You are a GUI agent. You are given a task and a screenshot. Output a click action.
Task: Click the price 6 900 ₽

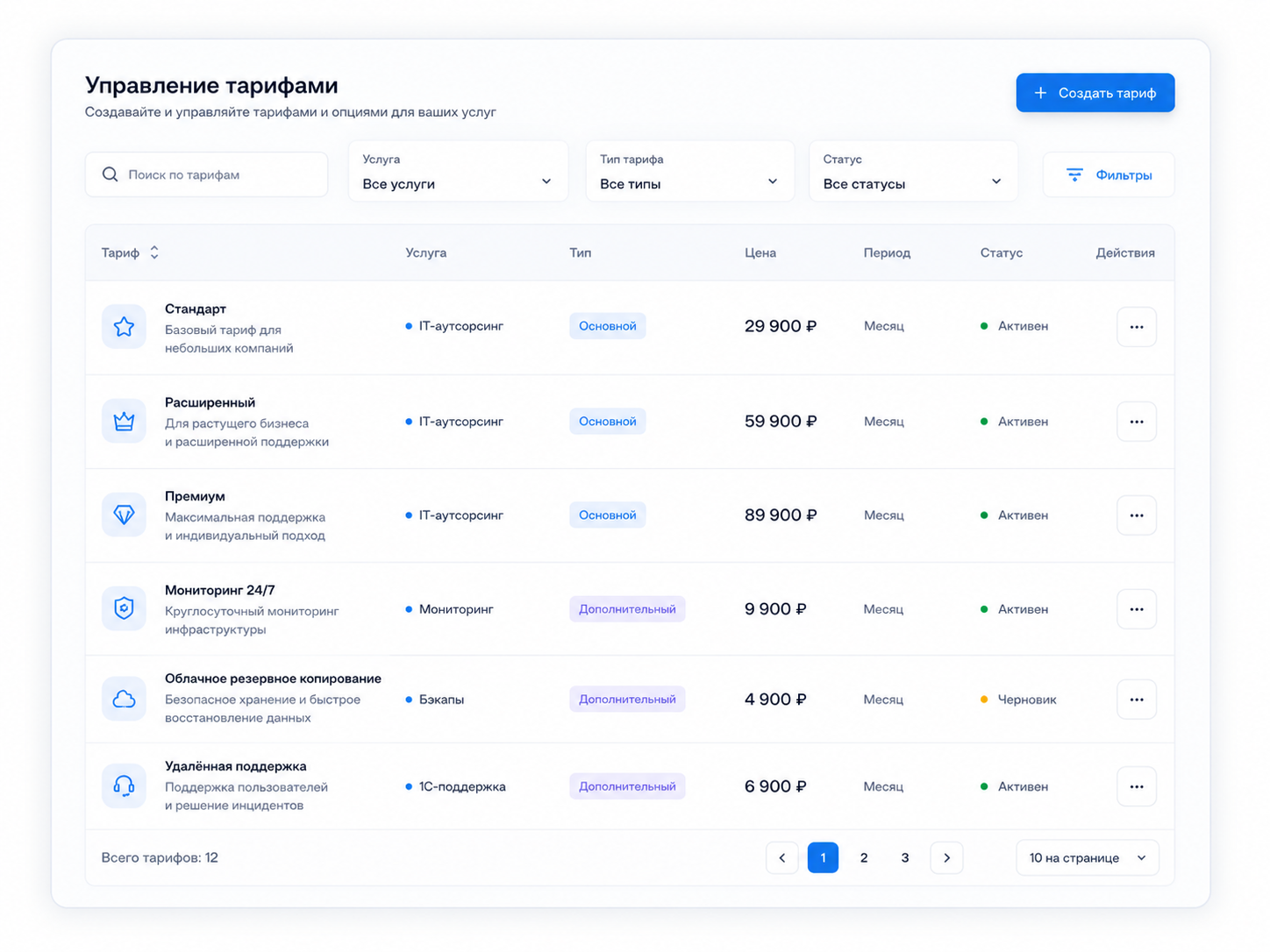[775, 786]
